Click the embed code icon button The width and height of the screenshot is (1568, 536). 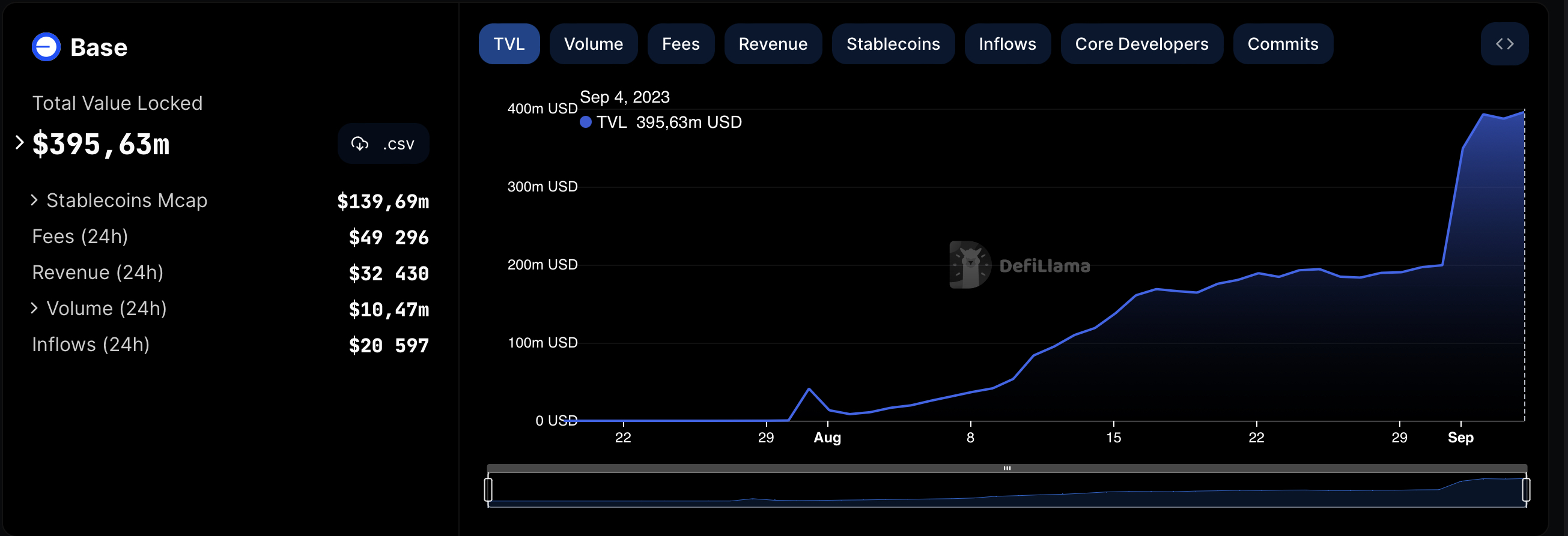click(x=1504, y=44)
